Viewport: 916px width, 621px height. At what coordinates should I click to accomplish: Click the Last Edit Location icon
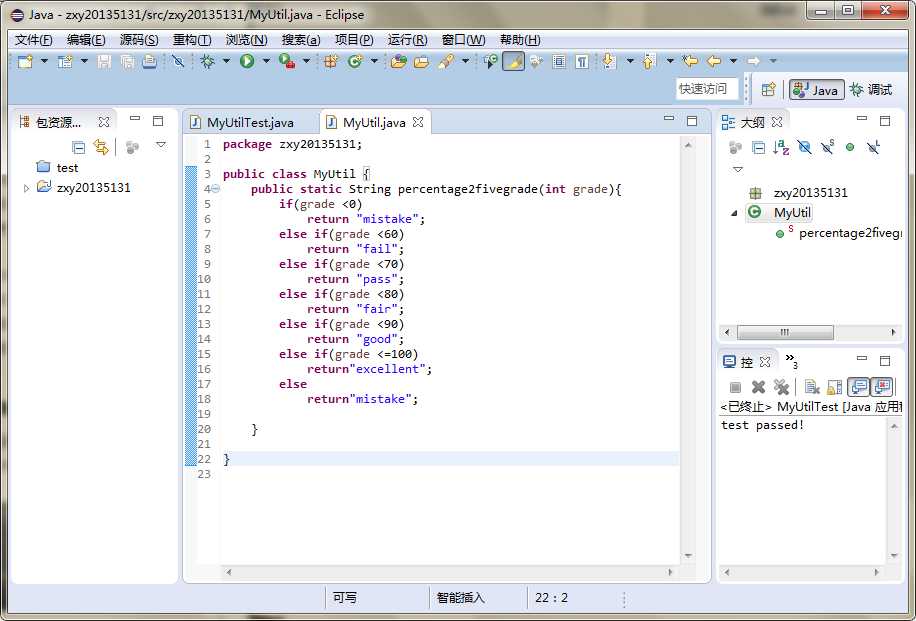tap(691, 61)
